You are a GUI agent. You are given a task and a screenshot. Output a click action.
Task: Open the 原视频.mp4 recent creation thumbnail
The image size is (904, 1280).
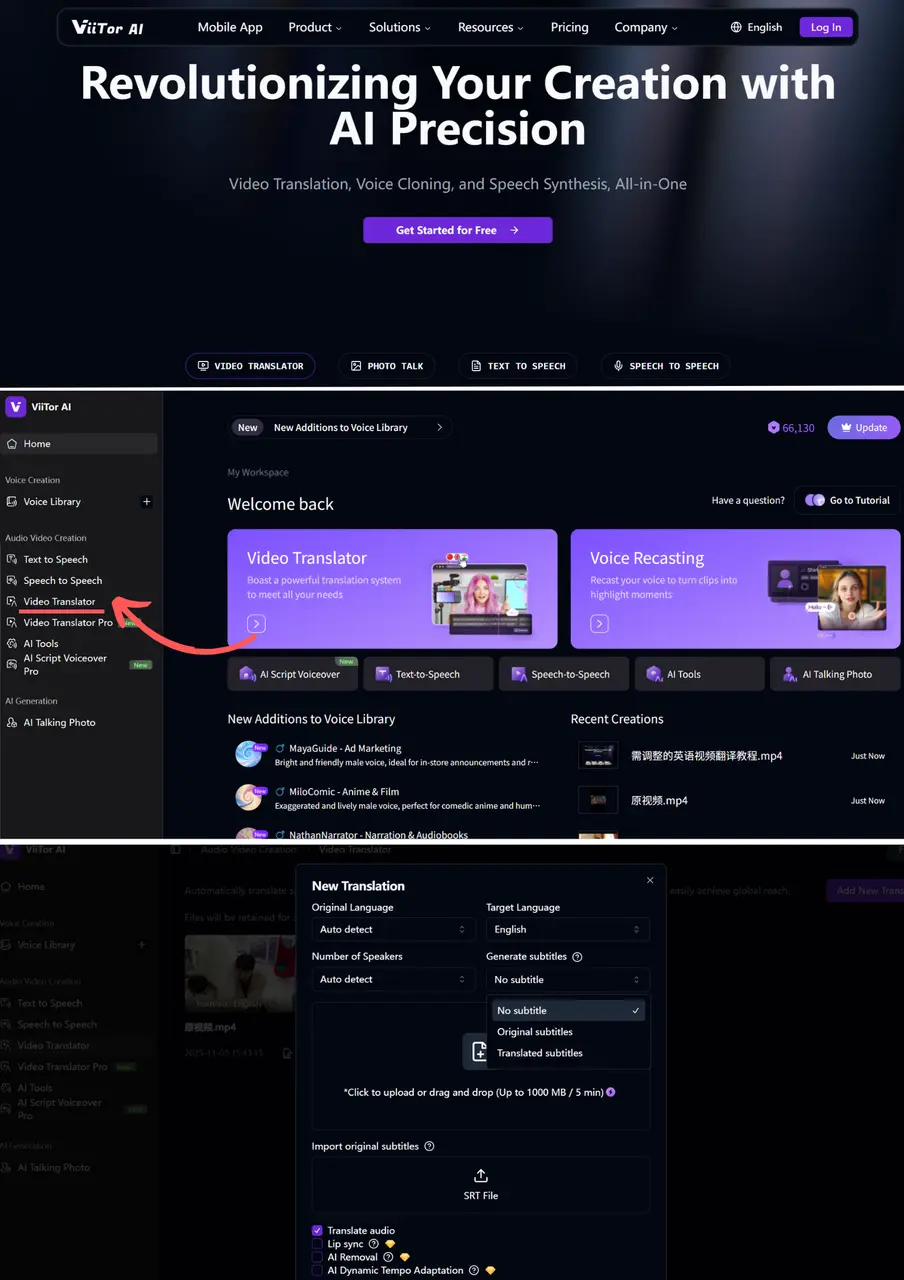(x=598, y=800)
